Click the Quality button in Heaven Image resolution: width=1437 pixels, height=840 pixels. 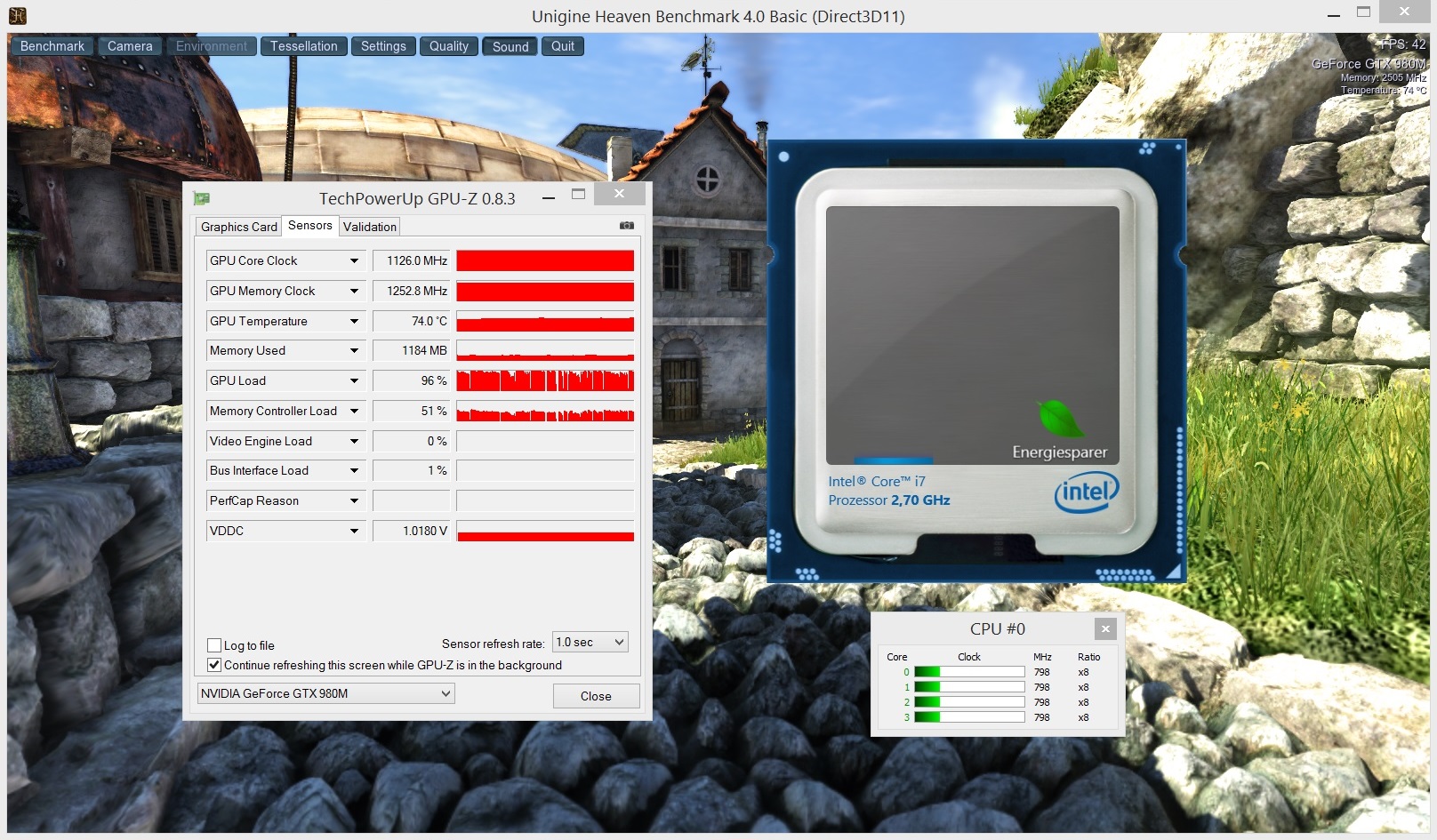pyautogui.click(x=449, y=46)
